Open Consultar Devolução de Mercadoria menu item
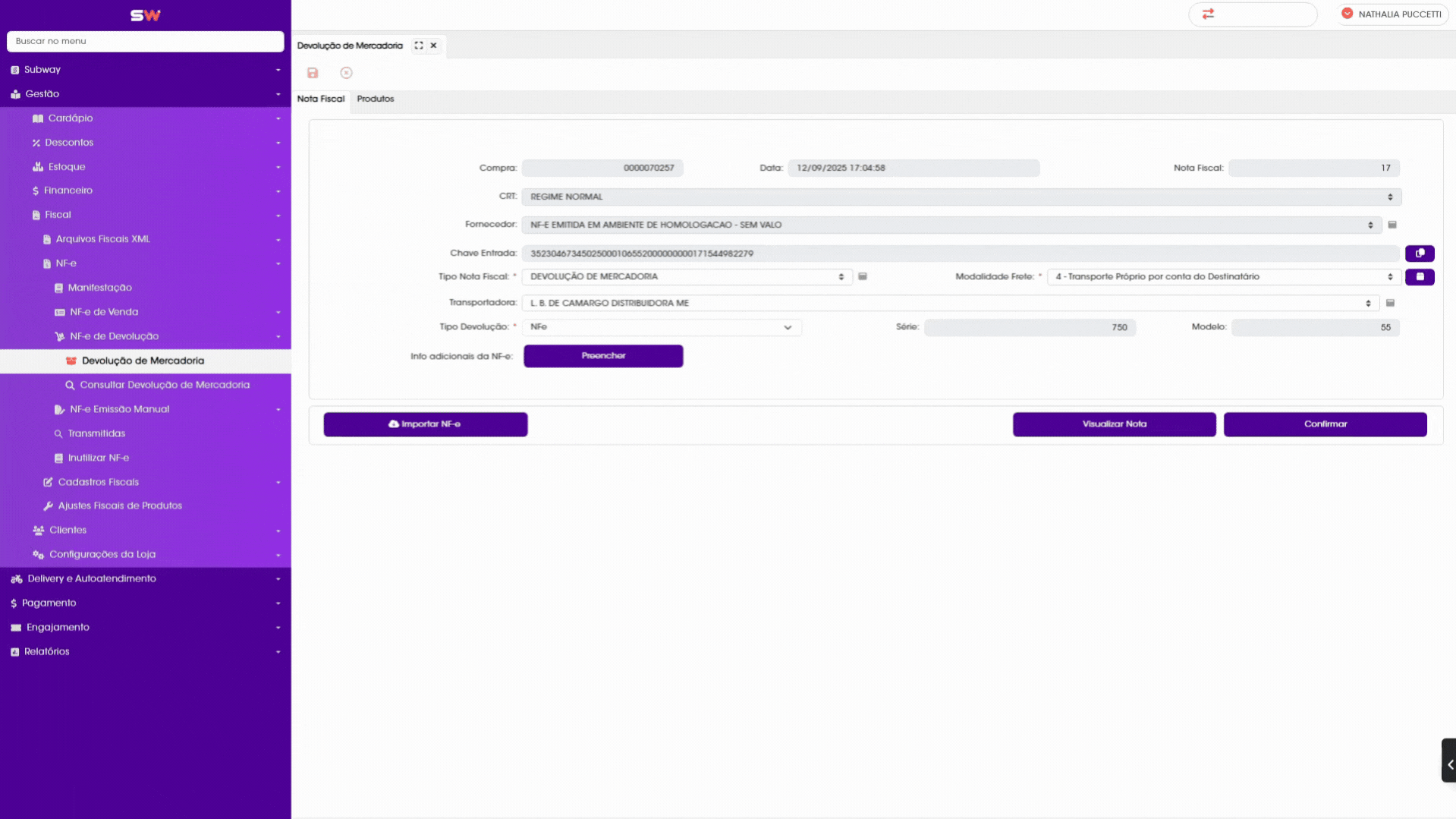 coord(165,385)
